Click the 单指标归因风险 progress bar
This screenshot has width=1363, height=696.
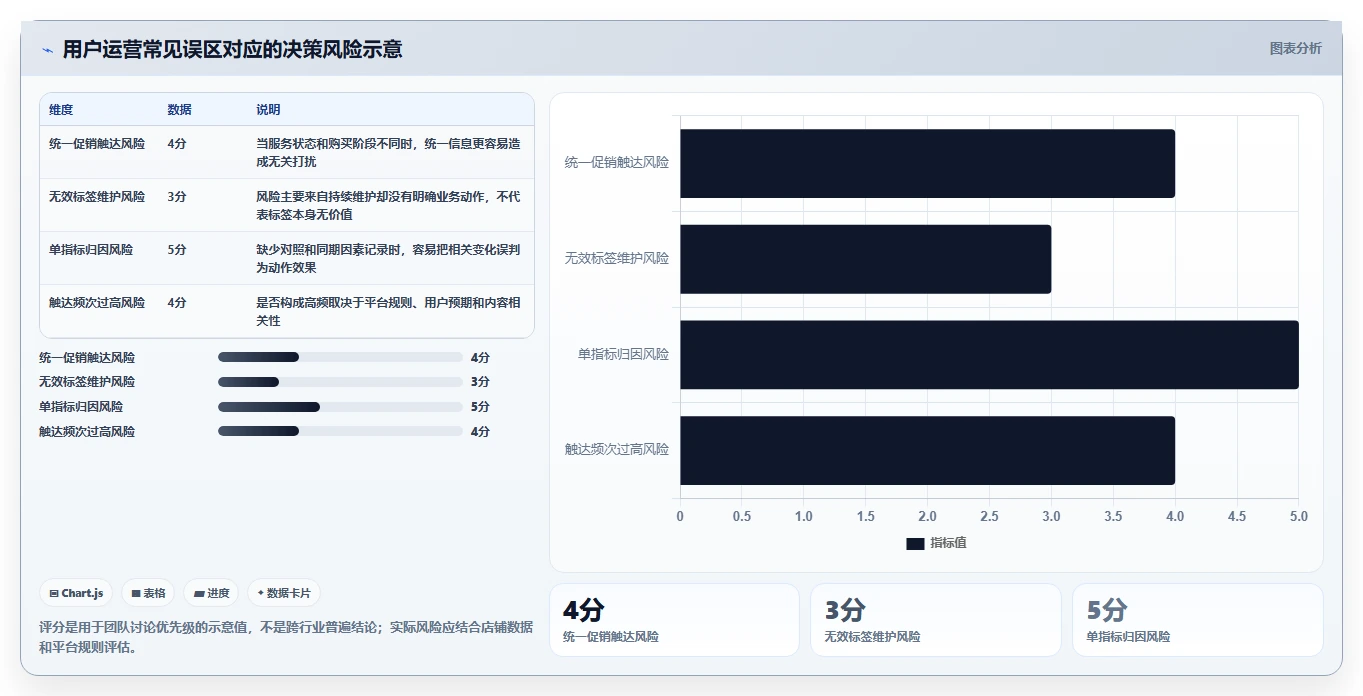coord(340,407)
